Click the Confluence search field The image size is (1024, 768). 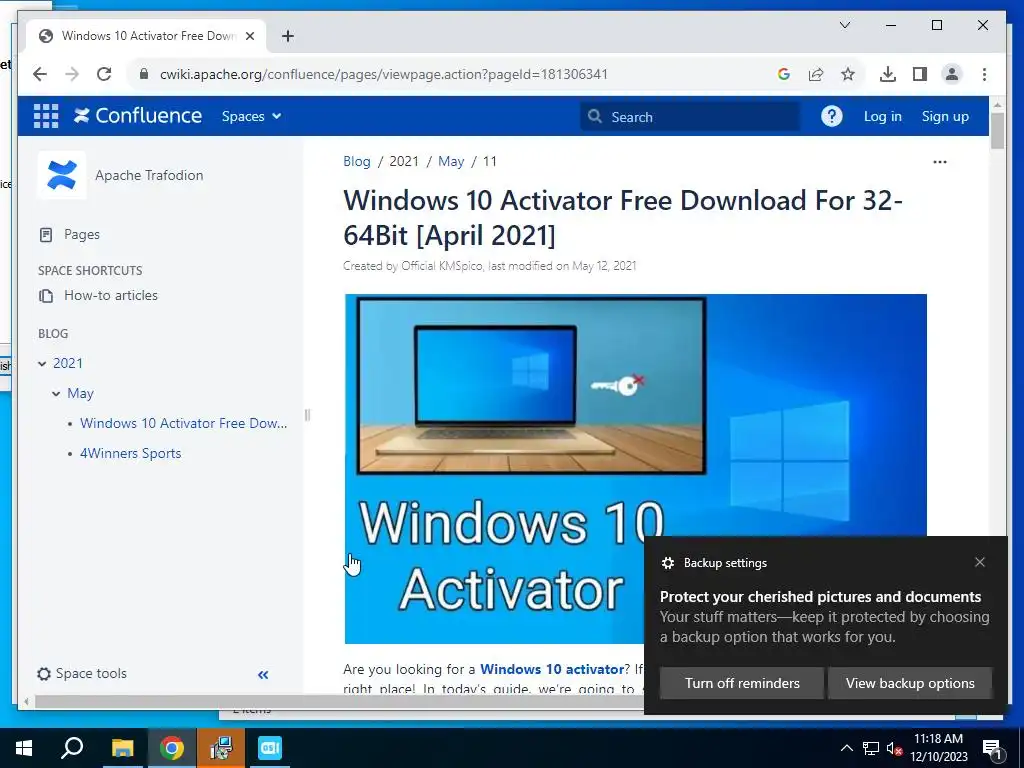[x=690, y=117]
